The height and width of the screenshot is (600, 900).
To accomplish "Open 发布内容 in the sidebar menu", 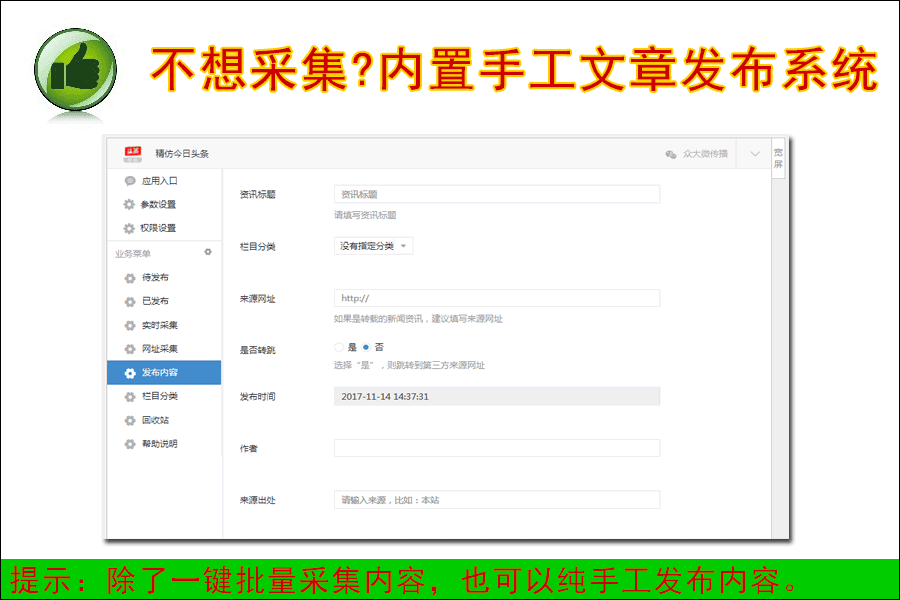I will coord(164,373).
